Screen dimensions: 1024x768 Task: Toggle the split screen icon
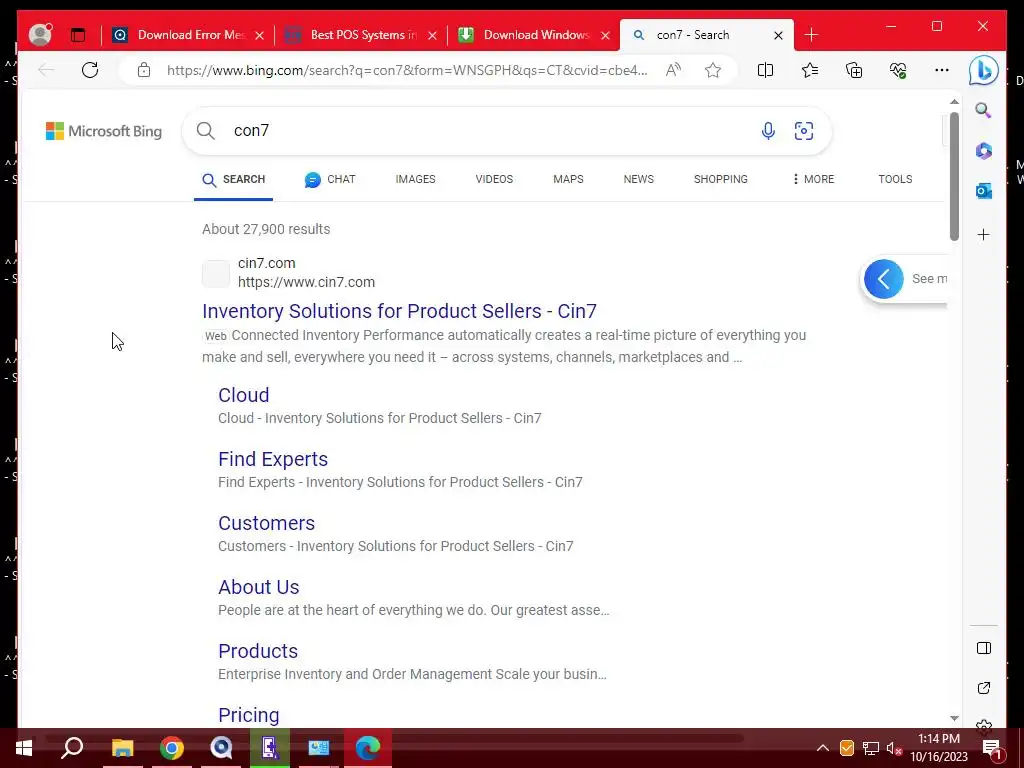coord(765,71)
